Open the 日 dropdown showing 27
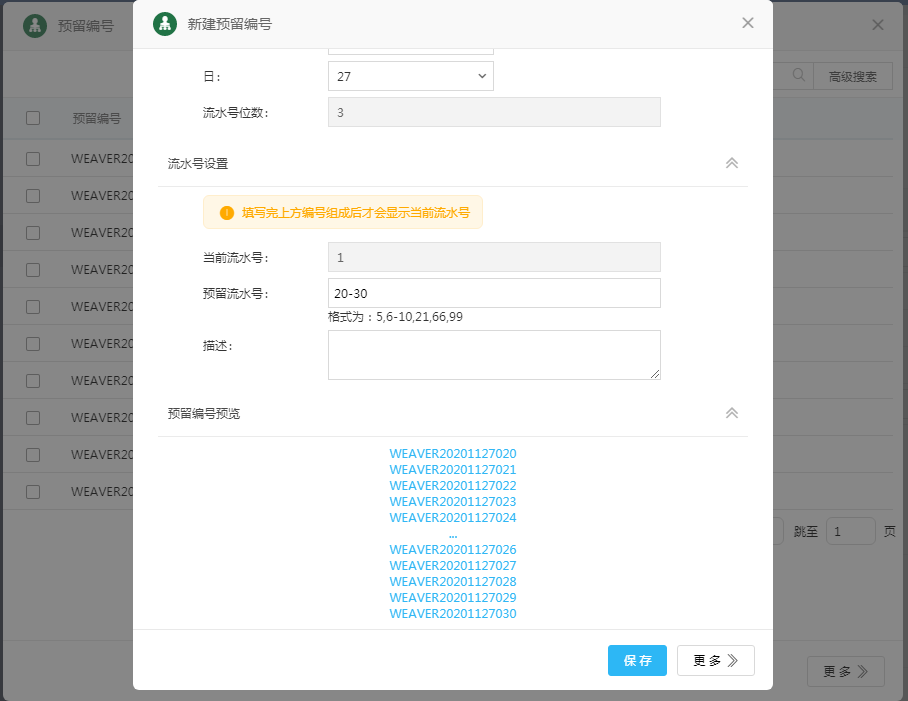The height and width of the screenshot is (701, 908). [x=410, y=76]
